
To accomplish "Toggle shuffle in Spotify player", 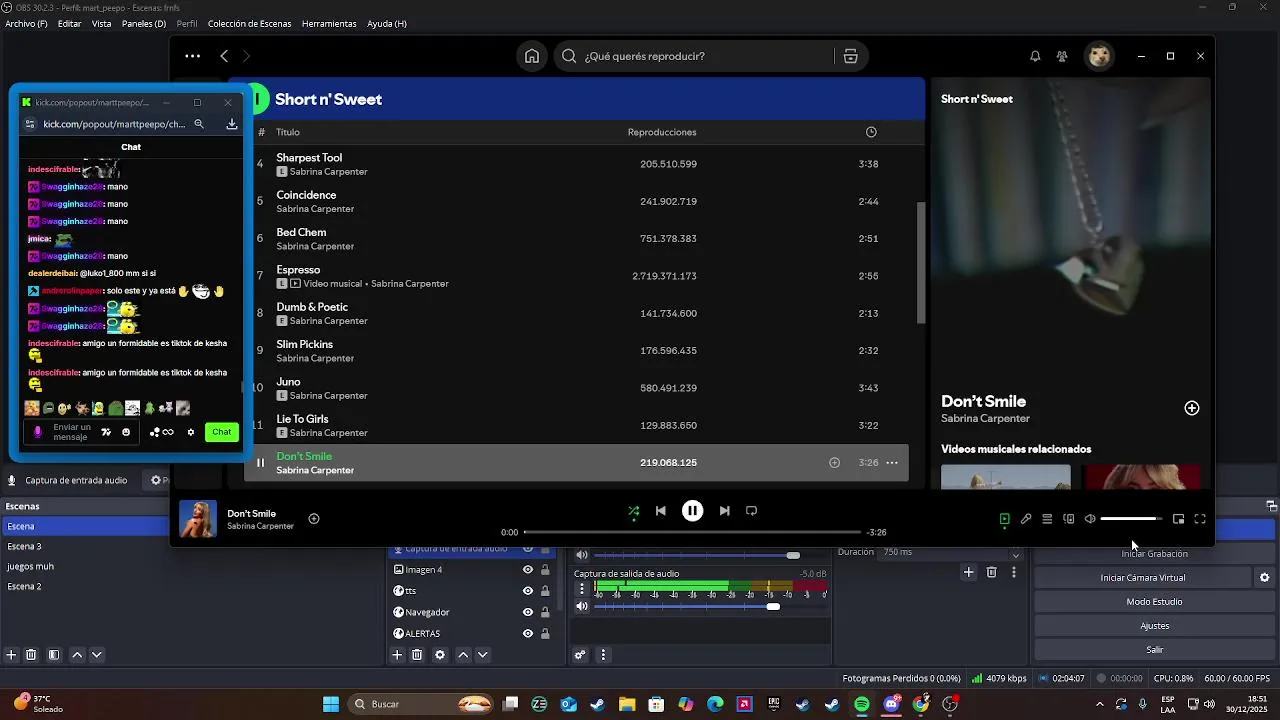I will (633, 511).
